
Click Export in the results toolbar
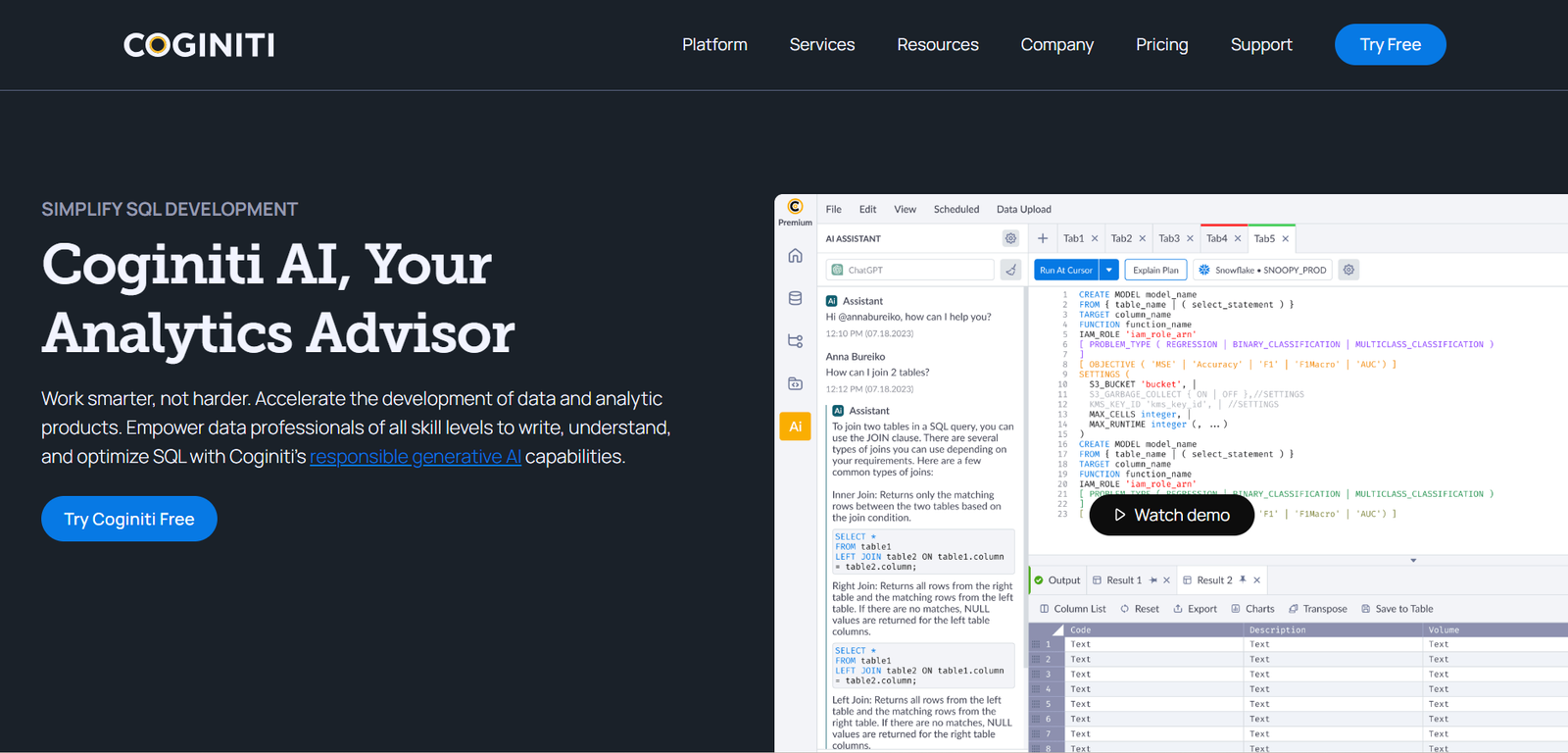1195,609
